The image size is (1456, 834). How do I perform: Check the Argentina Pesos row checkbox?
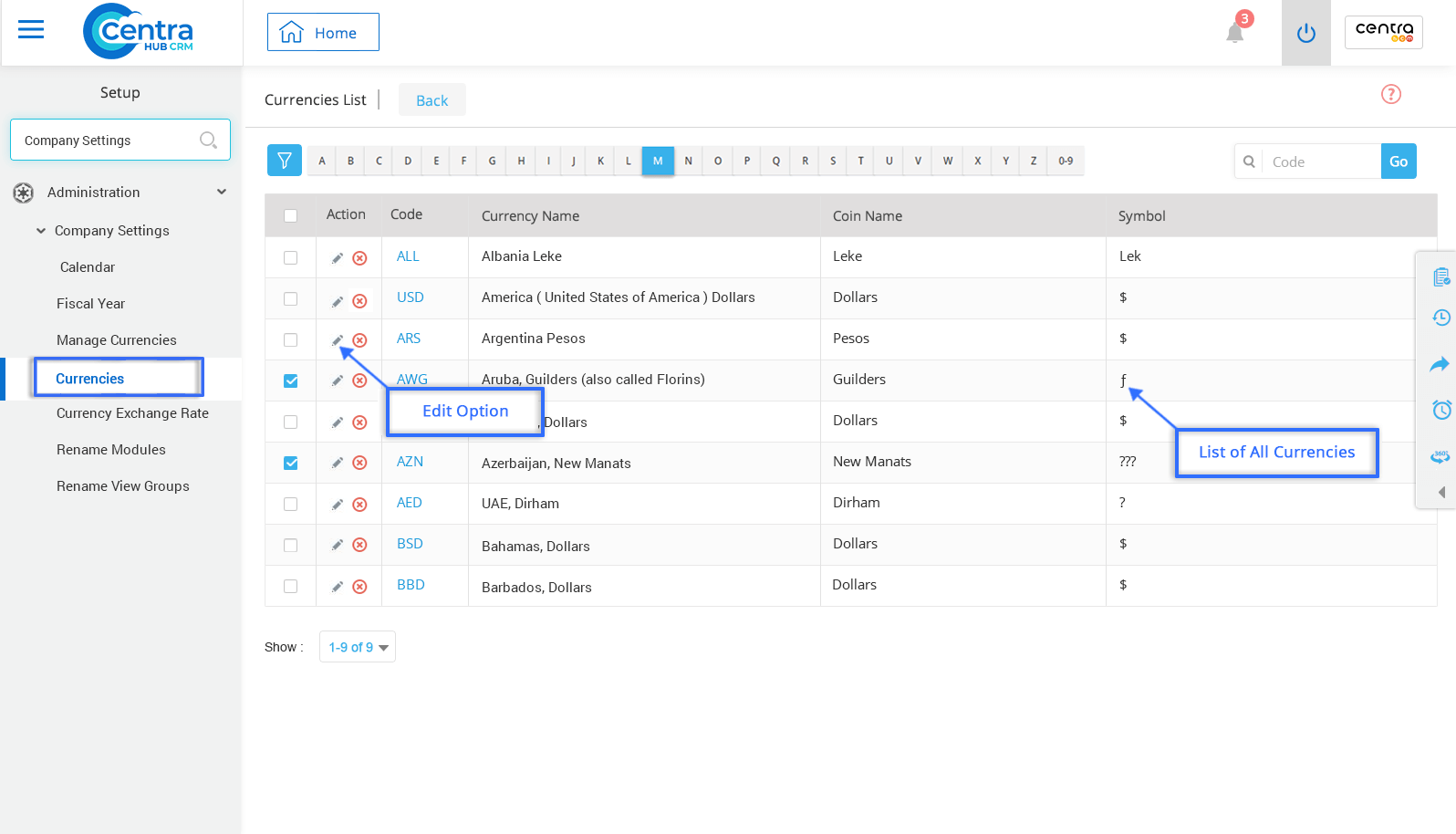point(290,339)
